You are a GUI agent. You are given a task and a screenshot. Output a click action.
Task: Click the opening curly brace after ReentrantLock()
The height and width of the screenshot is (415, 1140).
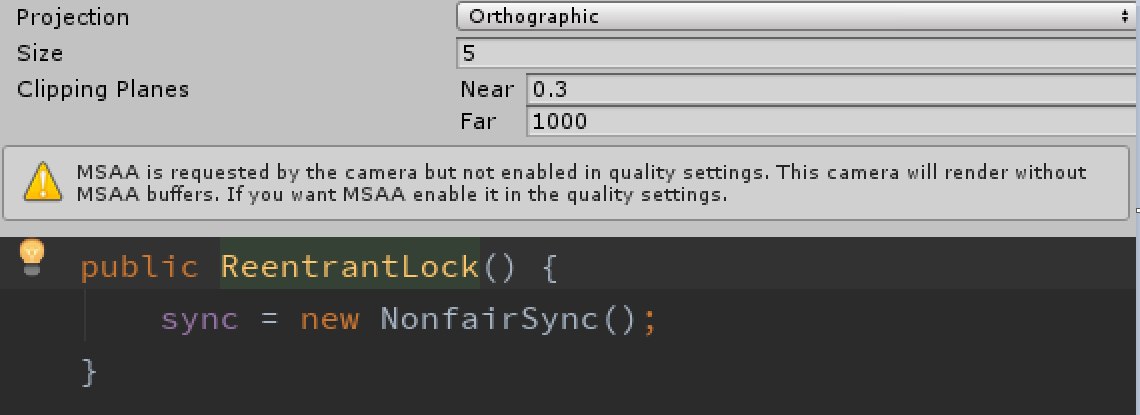click(550, 268)
